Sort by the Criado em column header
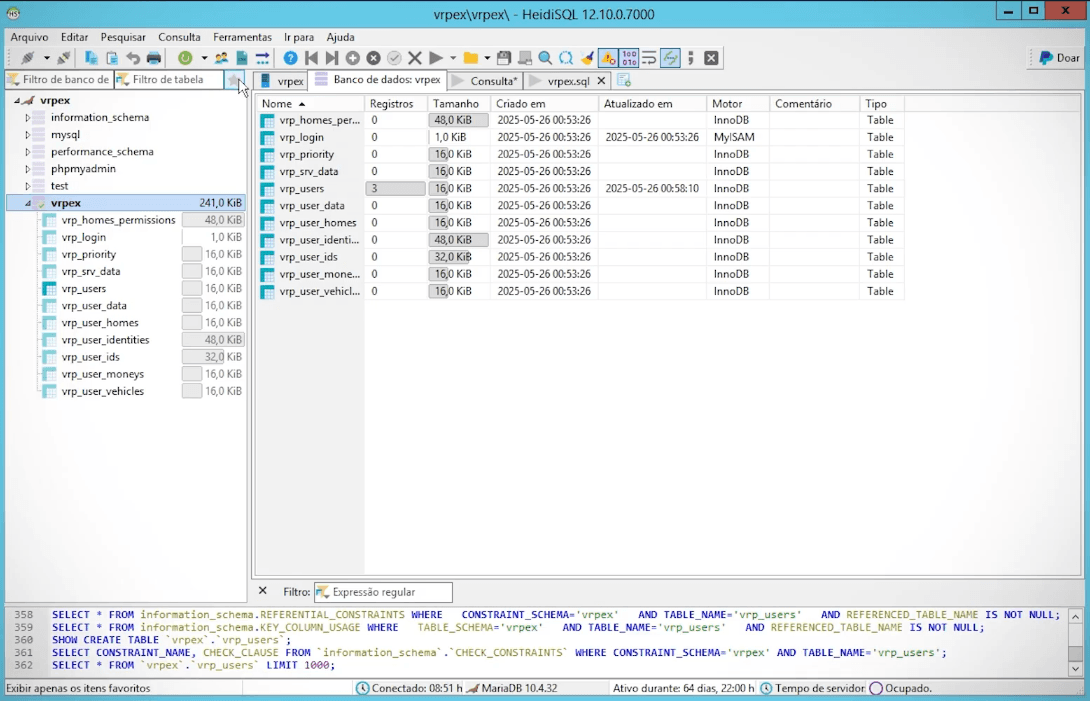The image size is (1090, 701). pyautogui.click(x=544, y=104)
